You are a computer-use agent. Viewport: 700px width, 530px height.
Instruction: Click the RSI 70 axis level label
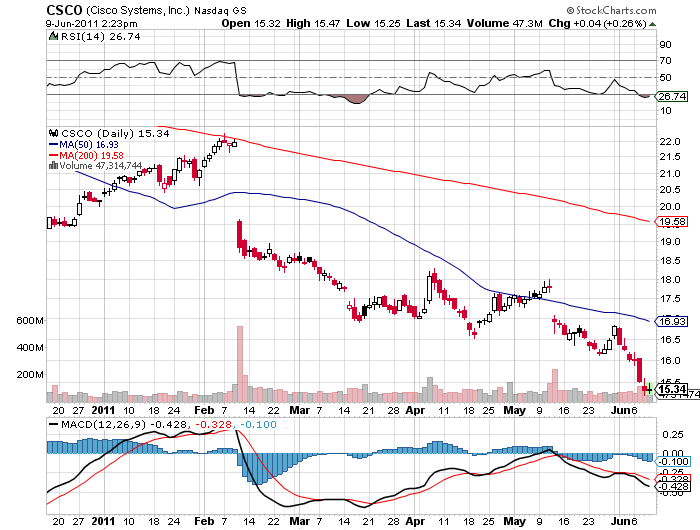coord(665,61)
